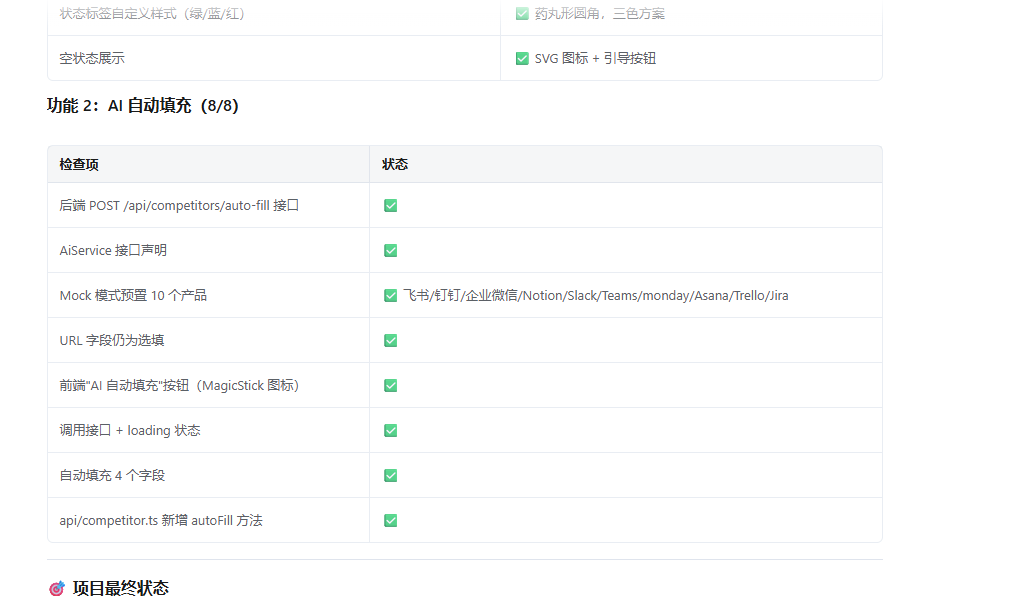Click the 状态 column header
This screenshot has width=1014, height=606.
tap(395, 164)
